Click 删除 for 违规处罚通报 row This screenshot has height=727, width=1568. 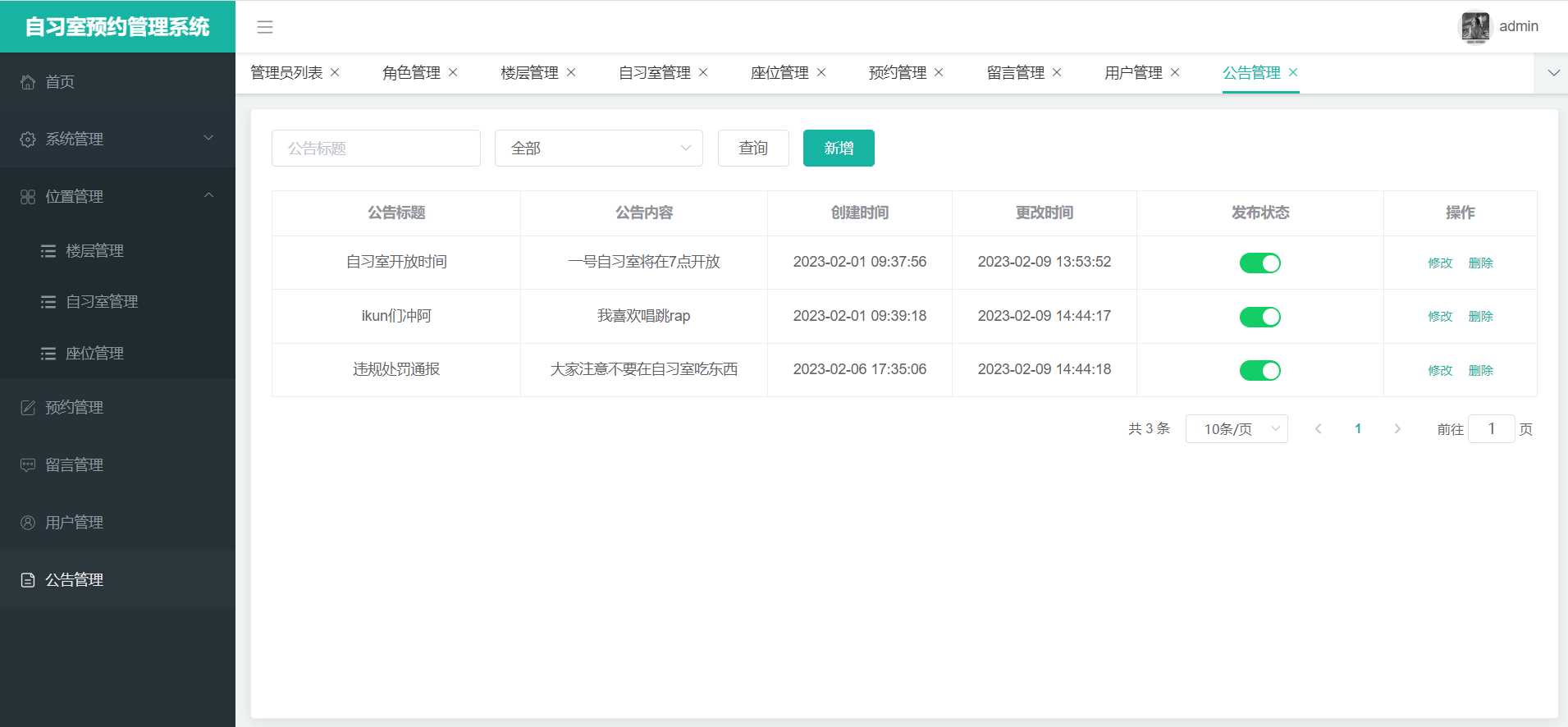(1481, 371)
